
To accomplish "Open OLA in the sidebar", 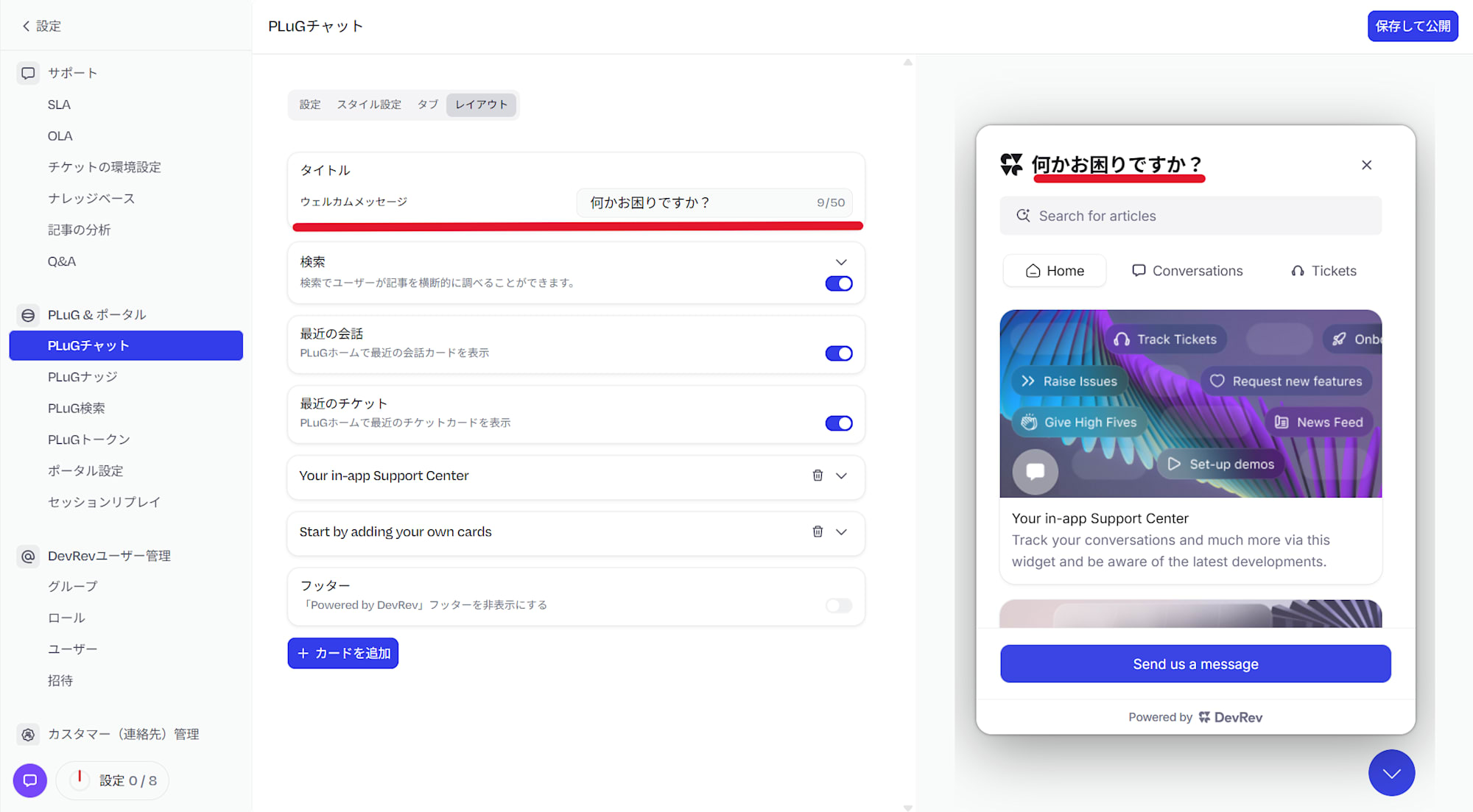I will click(60, 136).
